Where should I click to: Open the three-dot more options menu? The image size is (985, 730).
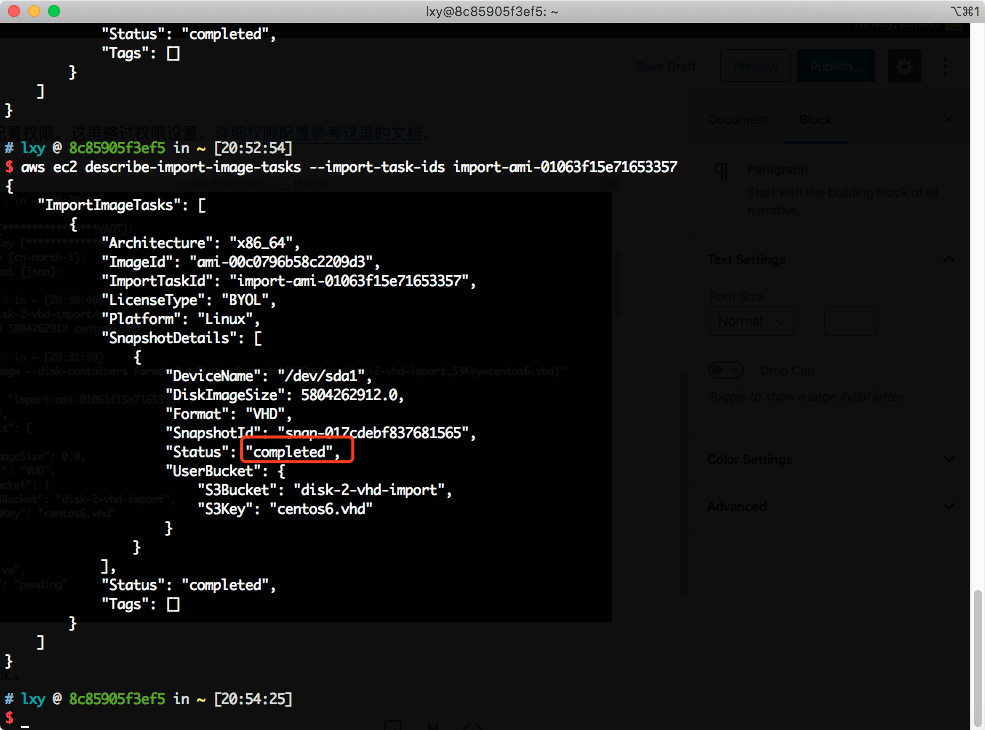(945, 67)
